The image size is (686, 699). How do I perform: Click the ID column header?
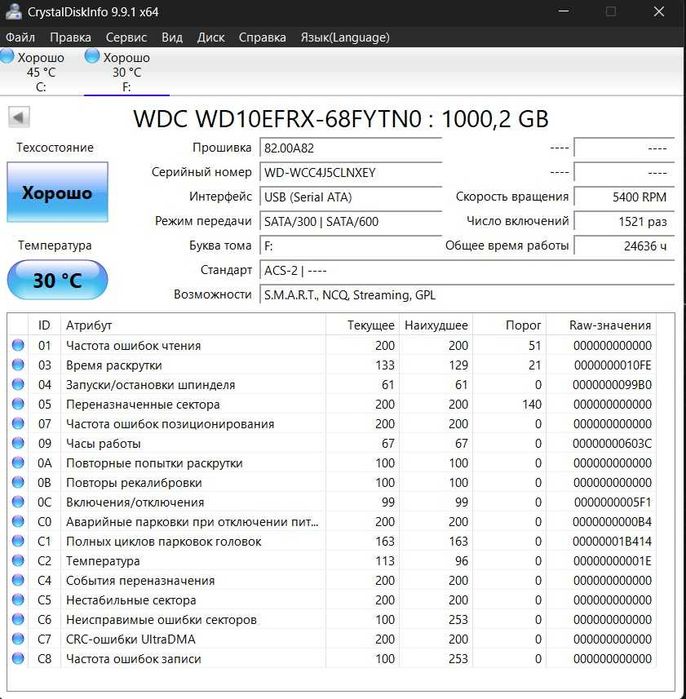point(44,325)
